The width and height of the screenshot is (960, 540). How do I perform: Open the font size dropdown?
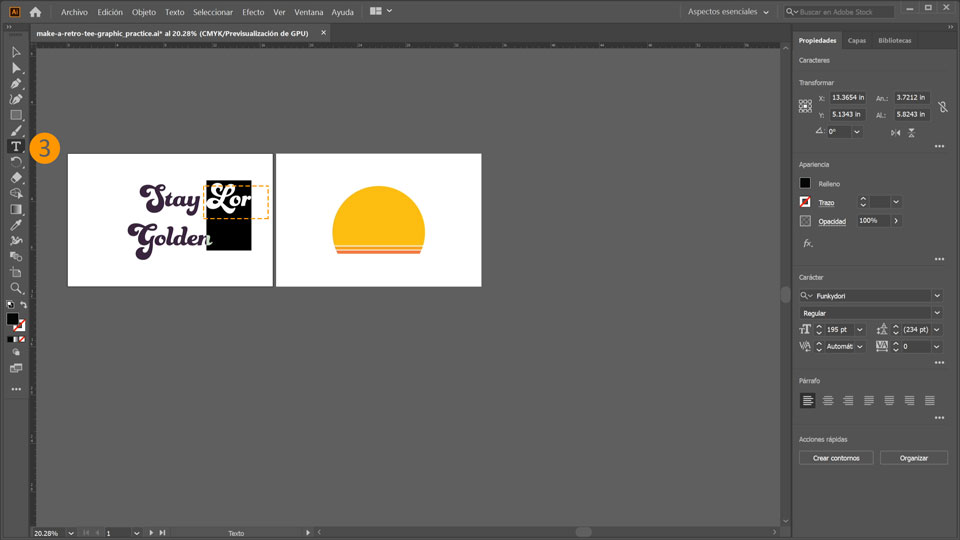coord(860,330)
